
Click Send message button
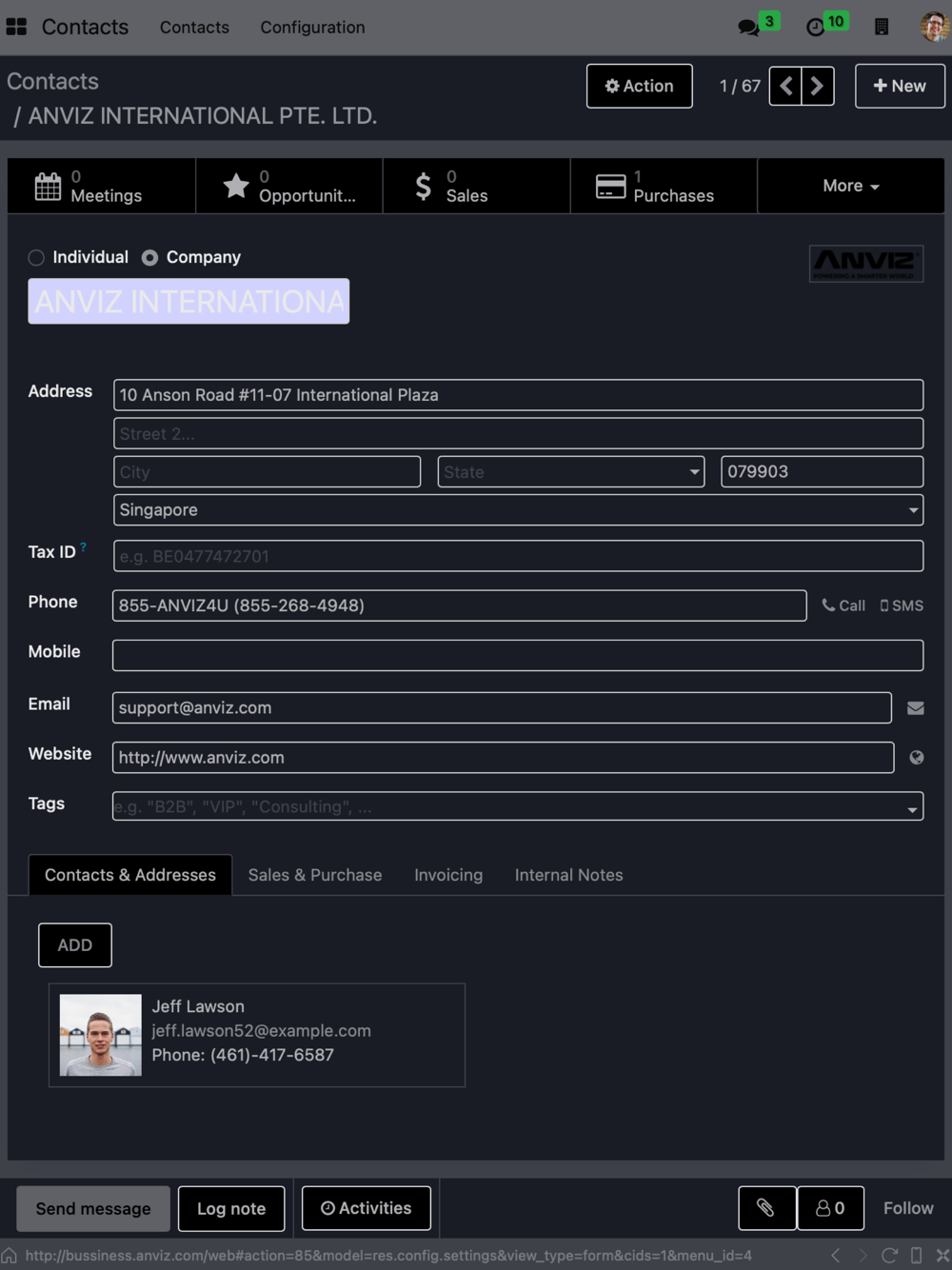click(x=93, y=1208)
